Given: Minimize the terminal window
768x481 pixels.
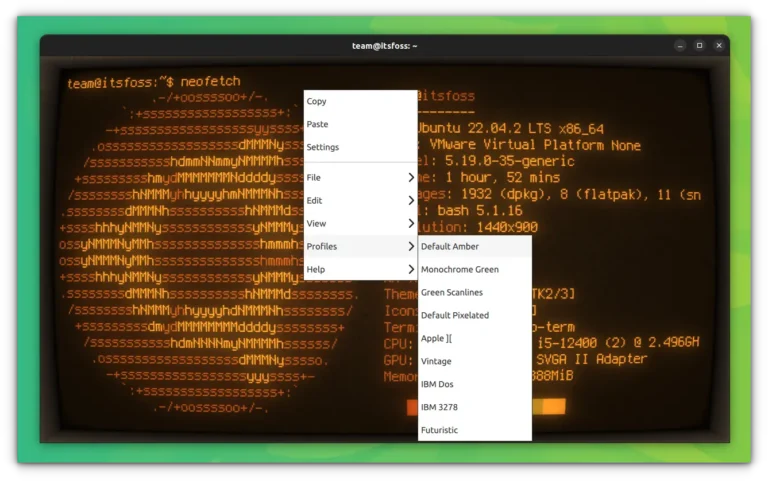Looking at the screenshot, I should (x=680, y=45).
